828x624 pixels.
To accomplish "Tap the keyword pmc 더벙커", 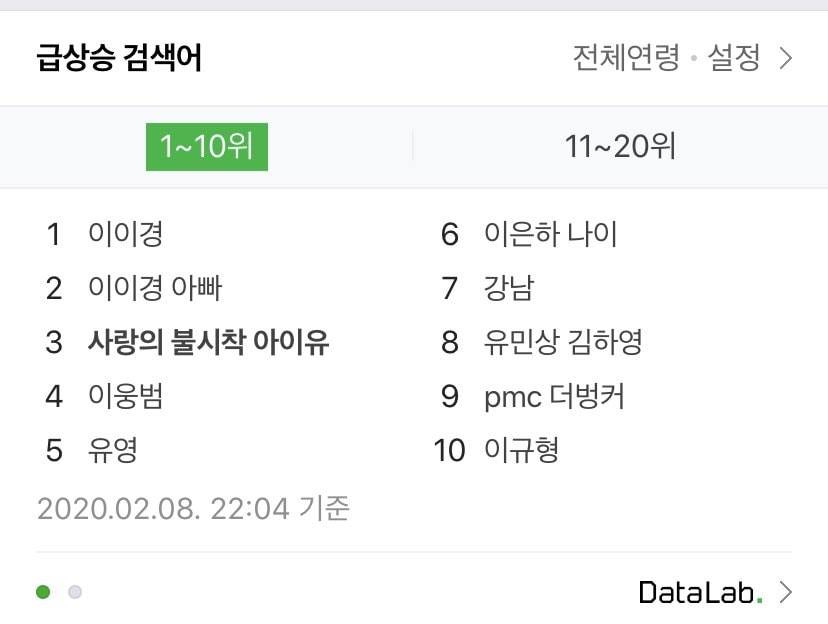I will click(x=554, y=397).
